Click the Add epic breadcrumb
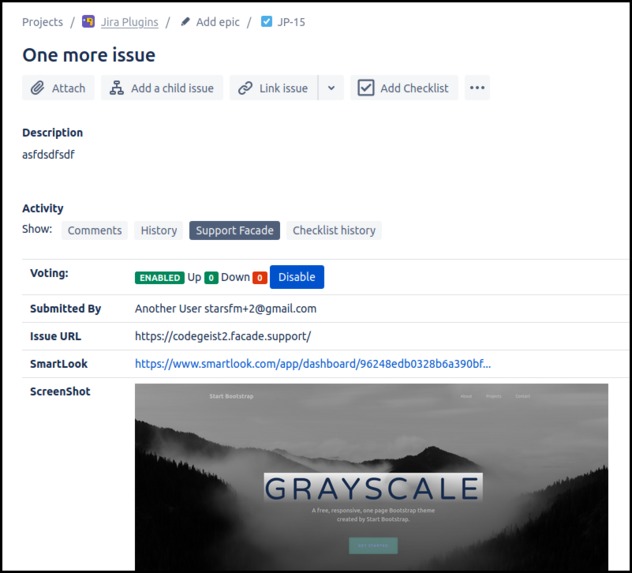The height and width of the screenshot is (573, 632). (218, 22)
